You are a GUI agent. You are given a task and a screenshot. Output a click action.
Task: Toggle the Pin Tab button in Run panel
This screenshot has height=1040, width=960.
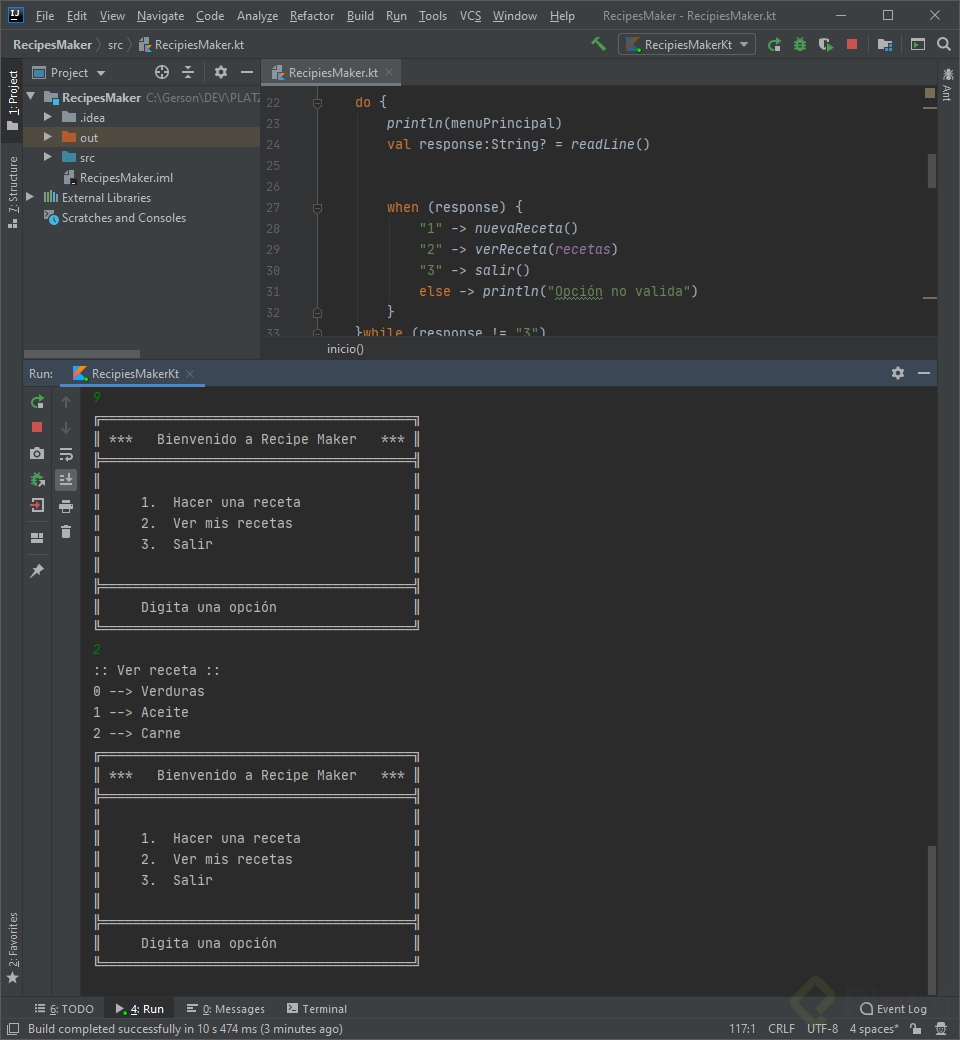(x=37, y=570)
